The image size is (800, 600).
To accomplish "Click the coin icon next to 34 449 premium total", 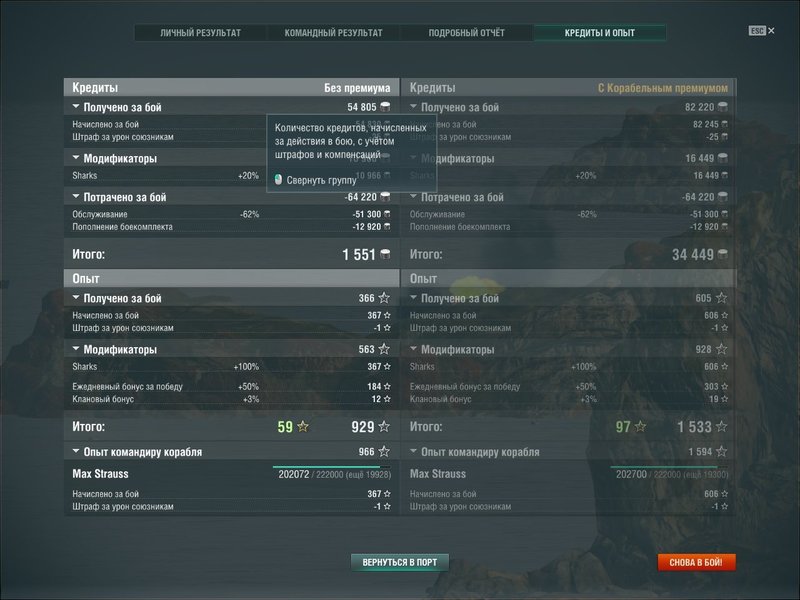I will [723, 254].
